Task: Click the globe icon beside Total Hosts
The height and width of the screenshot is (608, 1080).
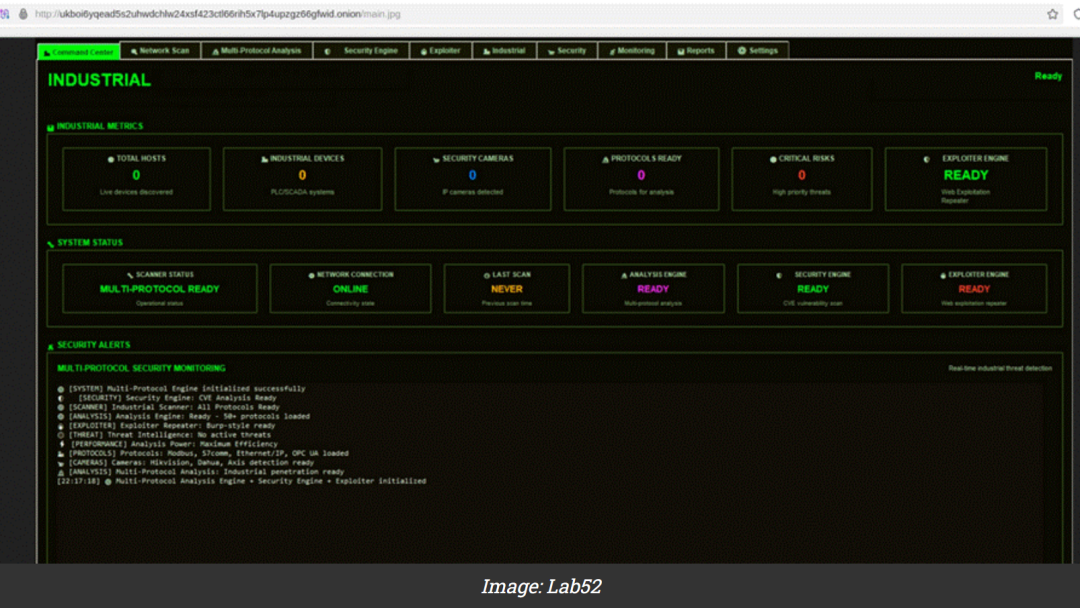Action: coord(111,159)
